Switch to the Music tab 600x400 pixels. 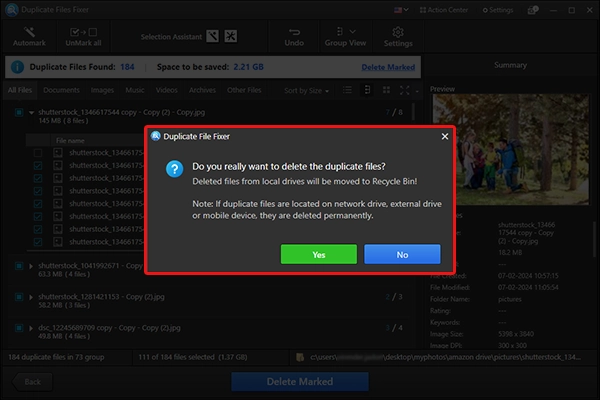(135, 90)
